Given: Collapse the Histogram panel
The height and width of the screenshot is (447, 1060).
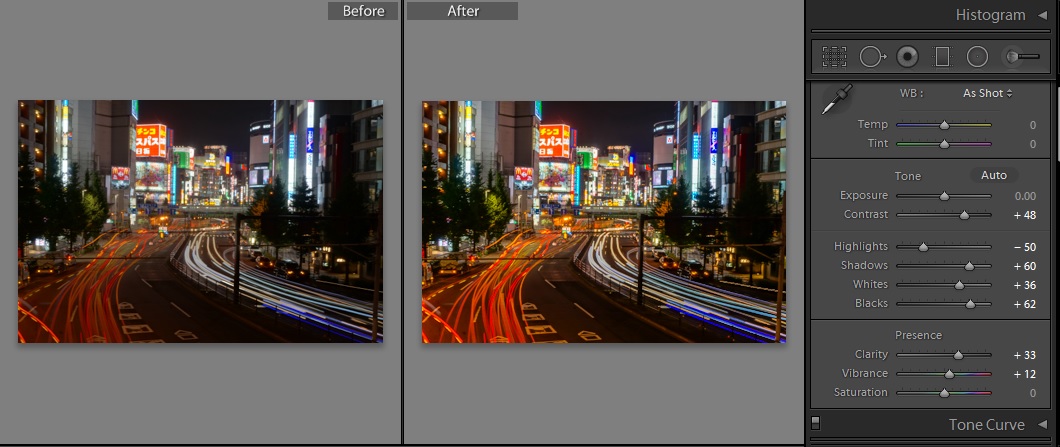Looking at the screenshot, I should coord(1042,15).
